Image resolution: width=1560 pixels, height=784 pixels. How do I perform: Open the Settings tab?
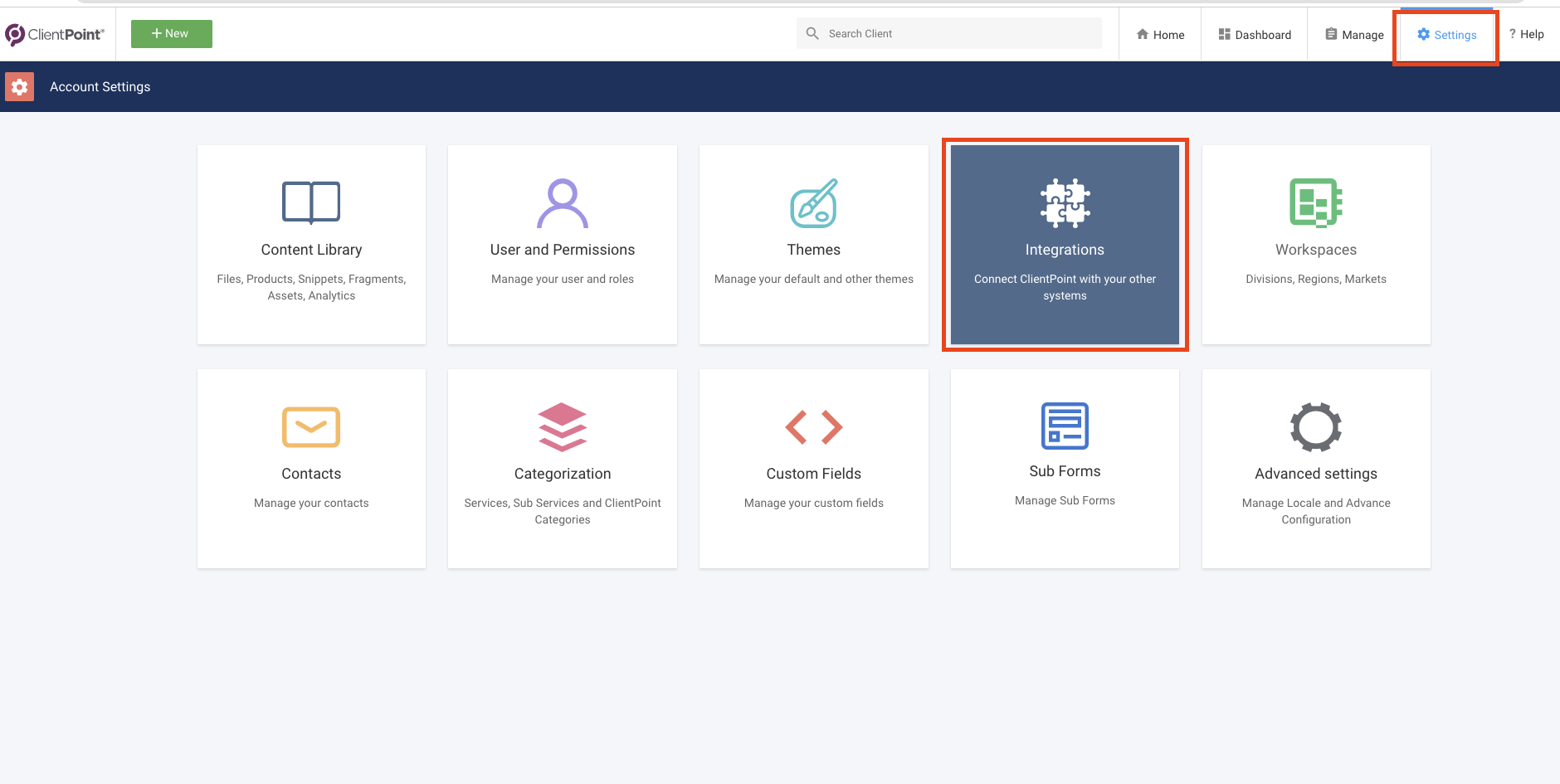click(1446, 35)
